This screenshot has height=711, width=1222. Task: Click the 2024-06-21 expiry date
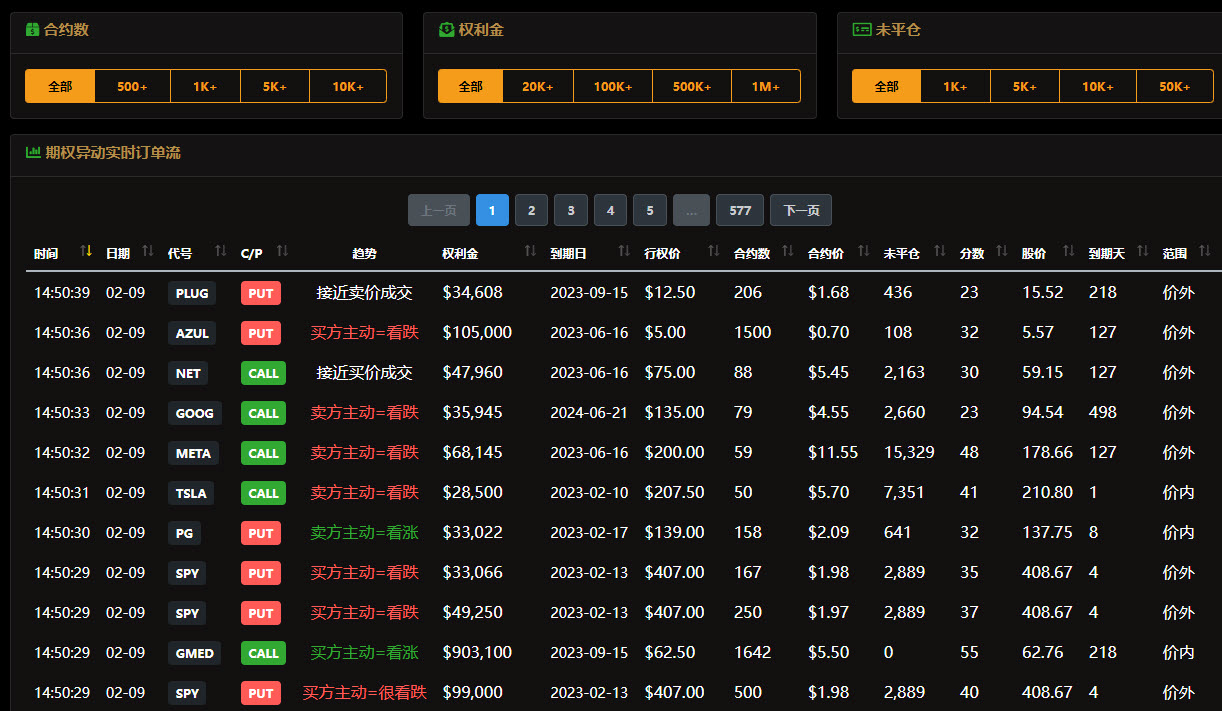pos(589,412)
